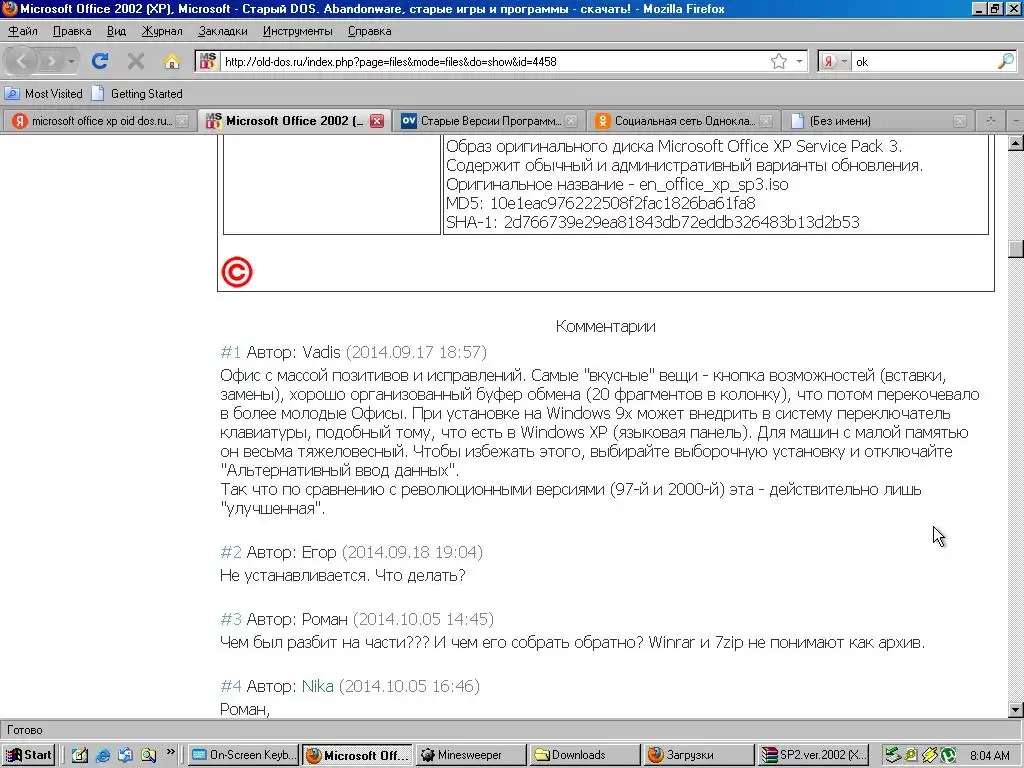Open author Nika's profile link
Image resolution: width=1024 pixels, height=768 pixels.
pos(317,686)
